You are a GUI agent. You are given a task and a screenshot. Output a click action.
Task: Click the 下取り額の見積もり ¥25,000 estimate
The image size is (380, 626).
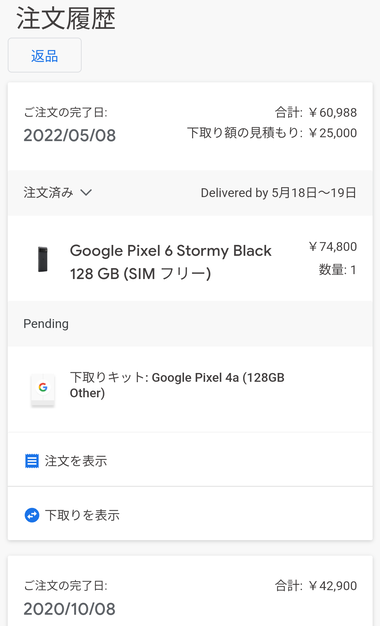(272, 133)
